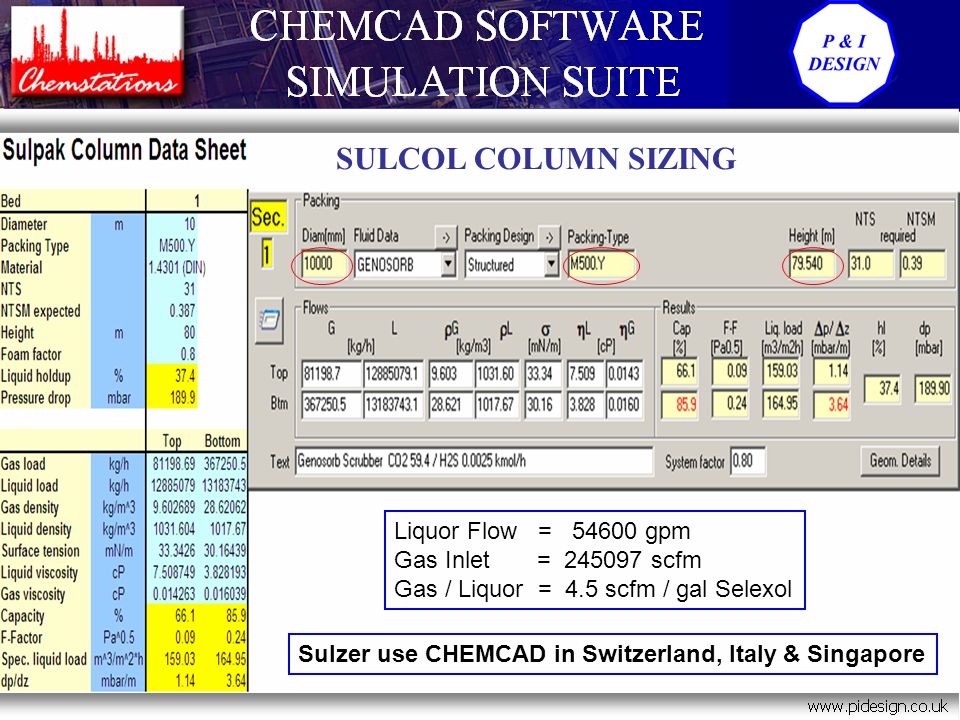Image resolution: width=960 pixels, height=720 pixels.
Task: Click the Chemstations logo
Action: click(98, 53)
